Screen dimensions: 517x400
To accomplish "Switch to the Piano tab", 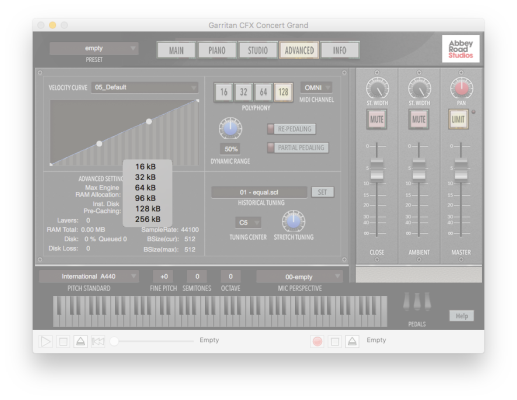I will (217, 50).
